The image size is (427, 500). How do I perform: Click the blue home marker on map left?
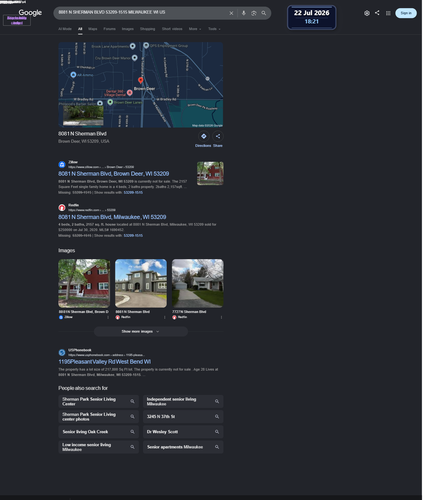point(73,75)
